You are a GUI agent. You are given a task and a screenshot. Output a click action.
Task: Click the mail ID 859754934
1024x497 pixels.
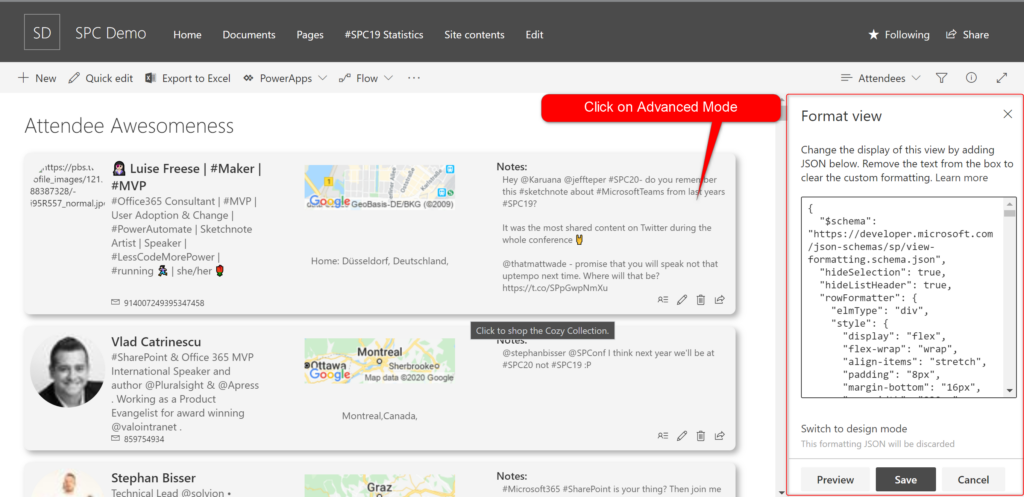pyautogui.click(x=143, y=439)
